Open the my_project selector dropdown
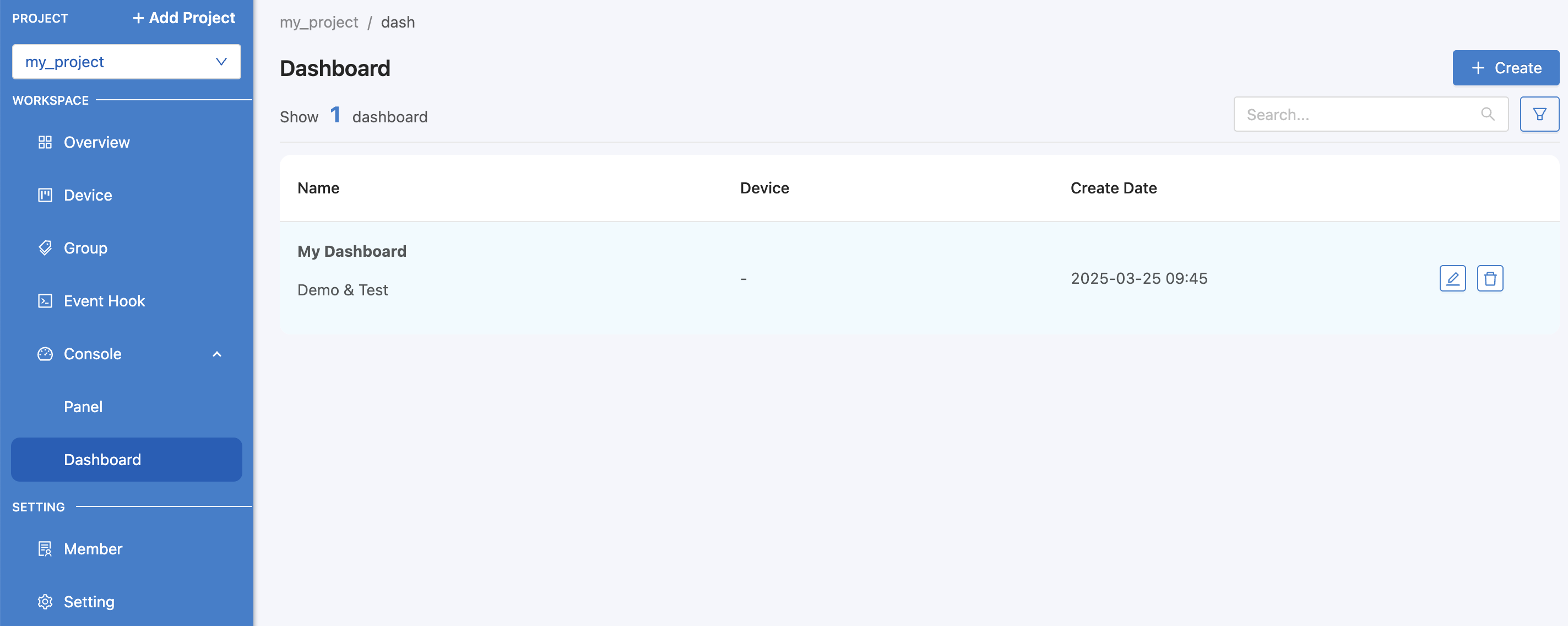 click(127, 62)
